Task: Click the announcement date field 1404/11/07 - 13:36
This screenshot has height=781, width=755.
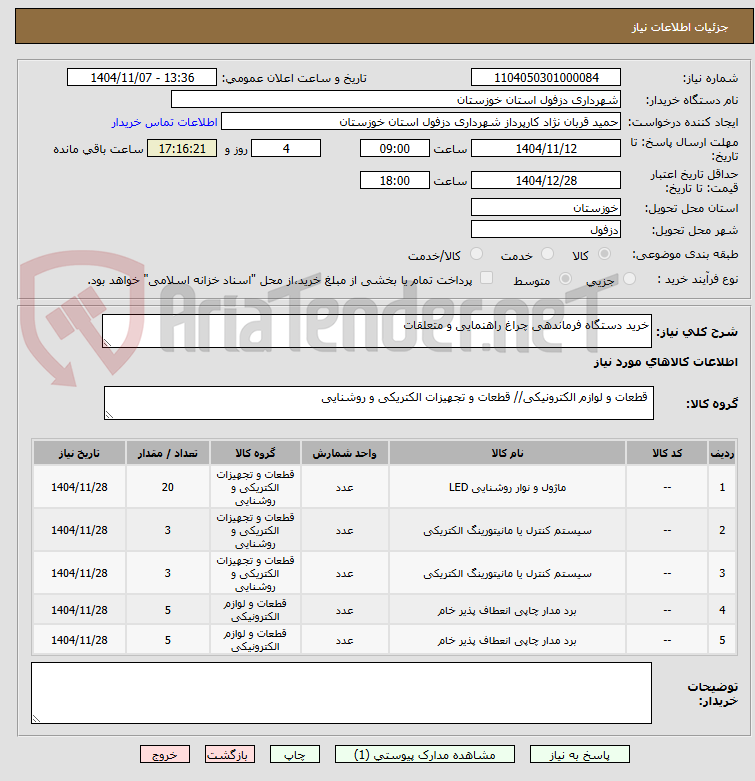Action: point(142,78)
